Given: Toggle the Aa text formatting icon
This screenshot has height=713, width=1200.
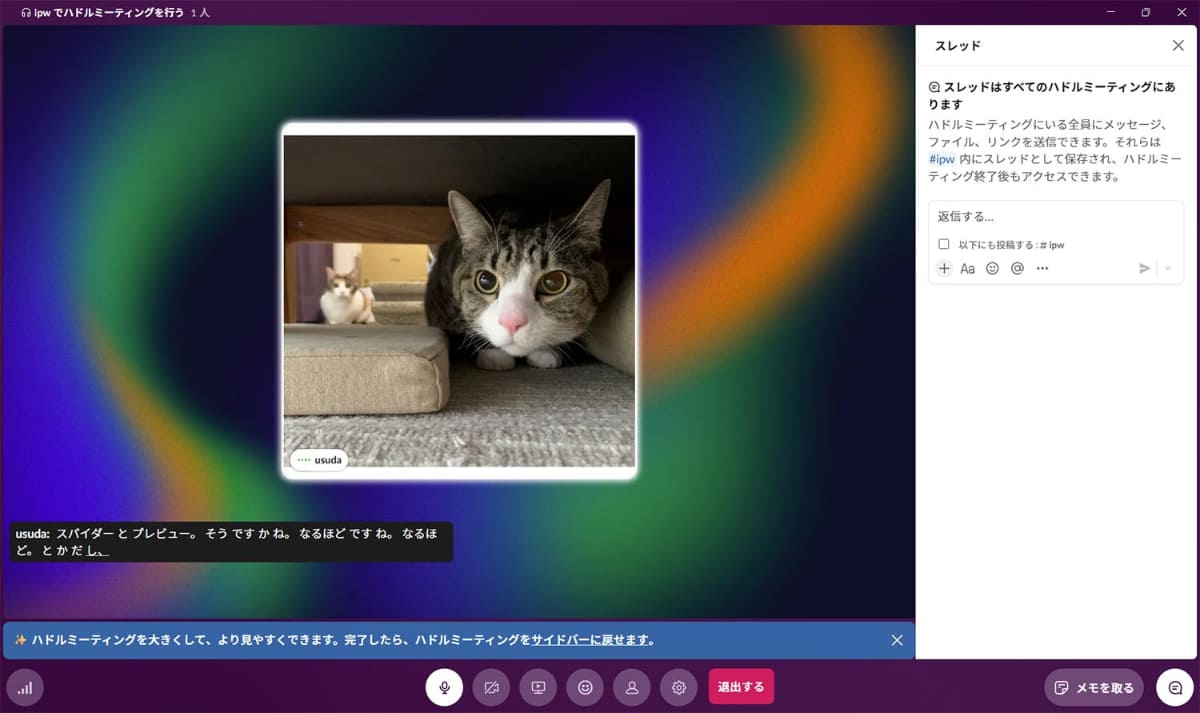Looking at the screenshot, I should [x=968, y=268].
